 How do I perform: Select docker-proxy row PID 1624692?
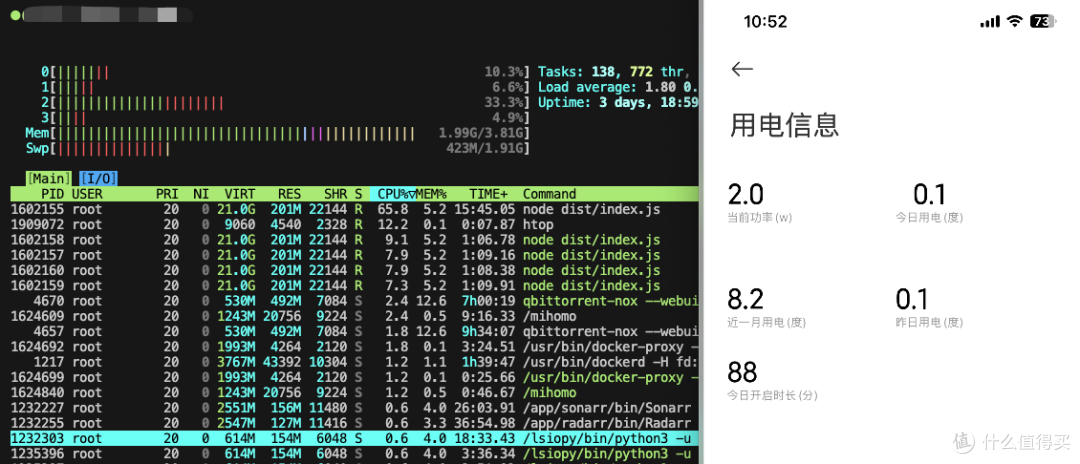354,346
